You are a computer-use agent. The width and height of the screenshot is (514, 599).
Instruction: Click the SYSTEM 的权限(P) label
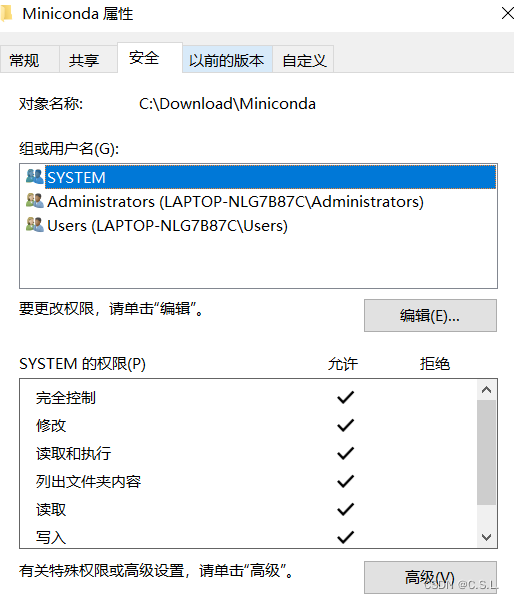[x=83, y=364]
